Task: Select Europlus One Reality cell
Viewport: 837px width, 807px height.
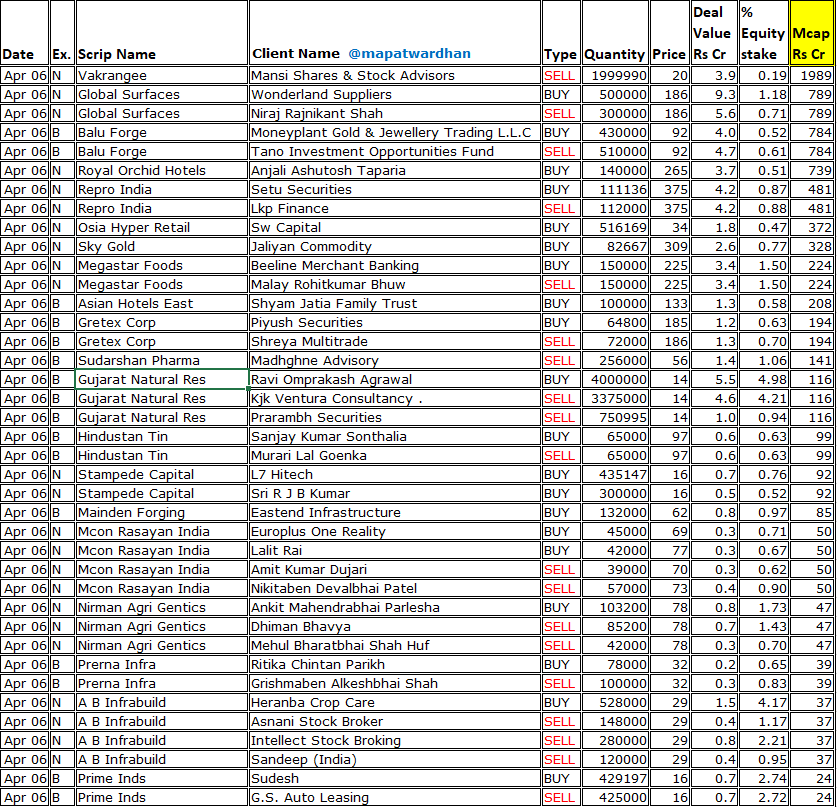Action: (394, 532)
